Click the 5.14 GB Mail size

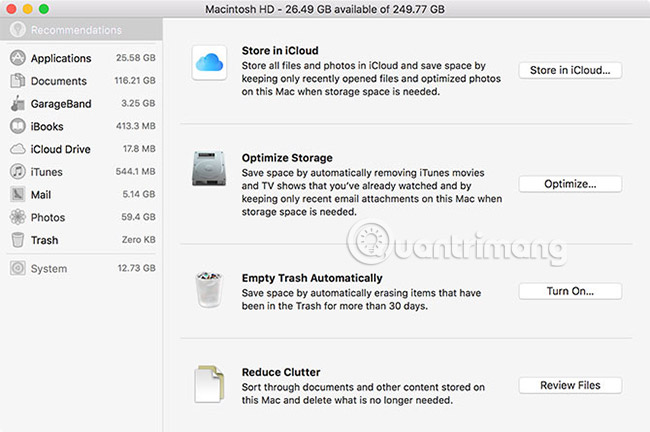tap(138, 194)
